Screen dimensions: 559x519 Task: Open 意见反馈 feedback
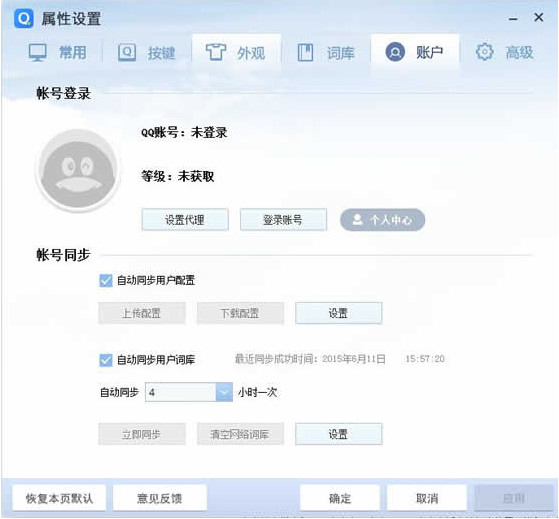(x=160, y=498)
